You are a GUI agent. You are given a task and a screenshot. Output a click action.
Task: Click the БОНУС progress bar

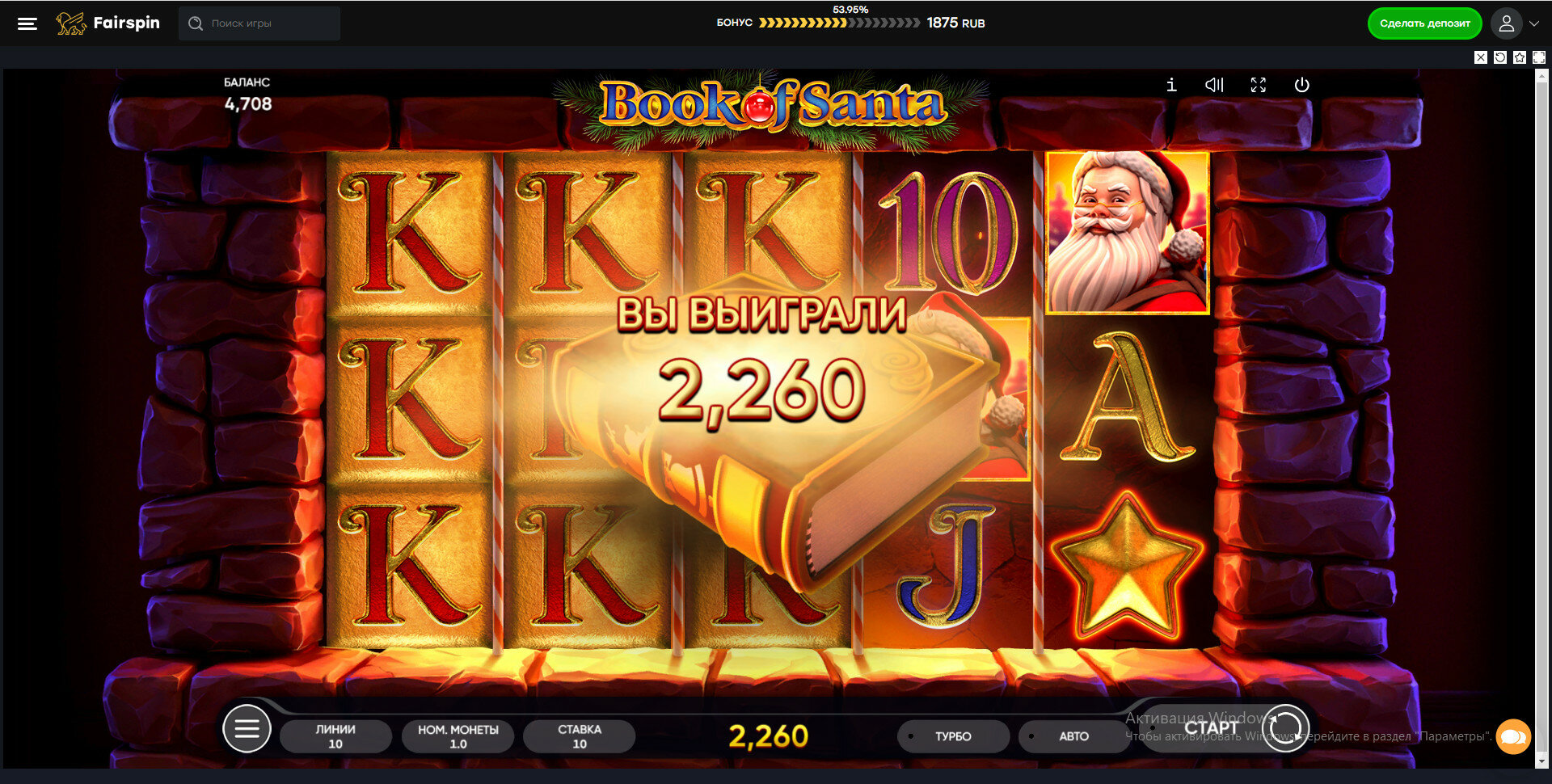[x=839, y=23]
